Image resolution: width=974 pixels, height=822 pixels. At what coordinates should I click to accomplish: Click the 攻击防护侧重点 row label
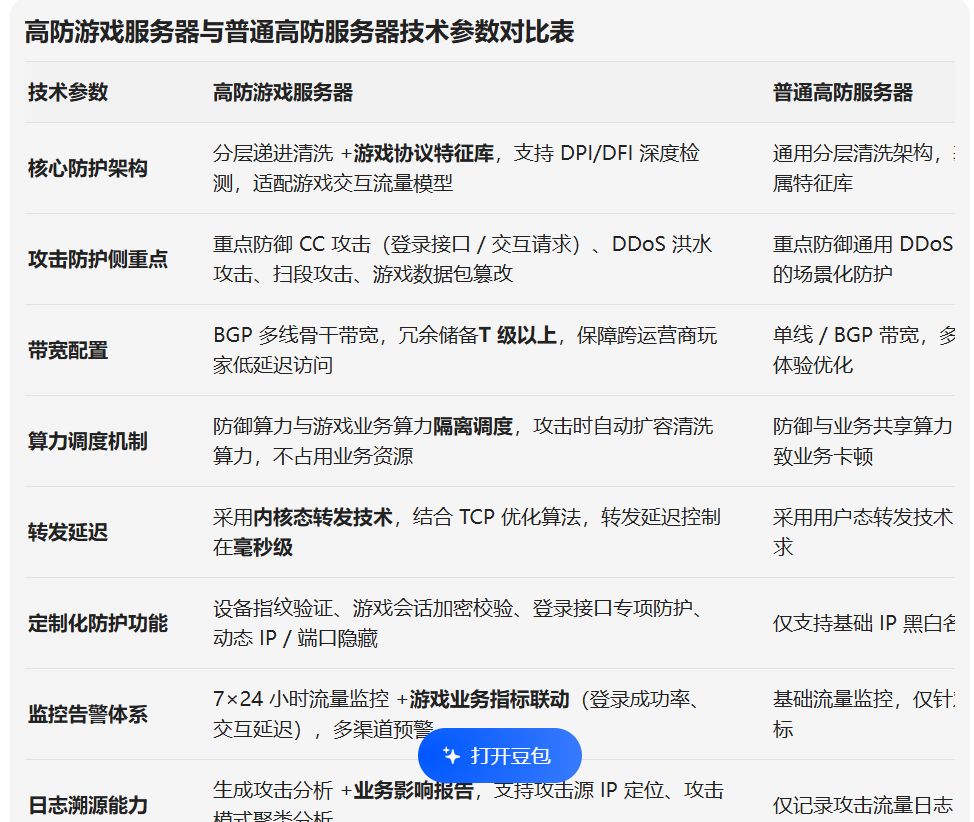[98, 259]
